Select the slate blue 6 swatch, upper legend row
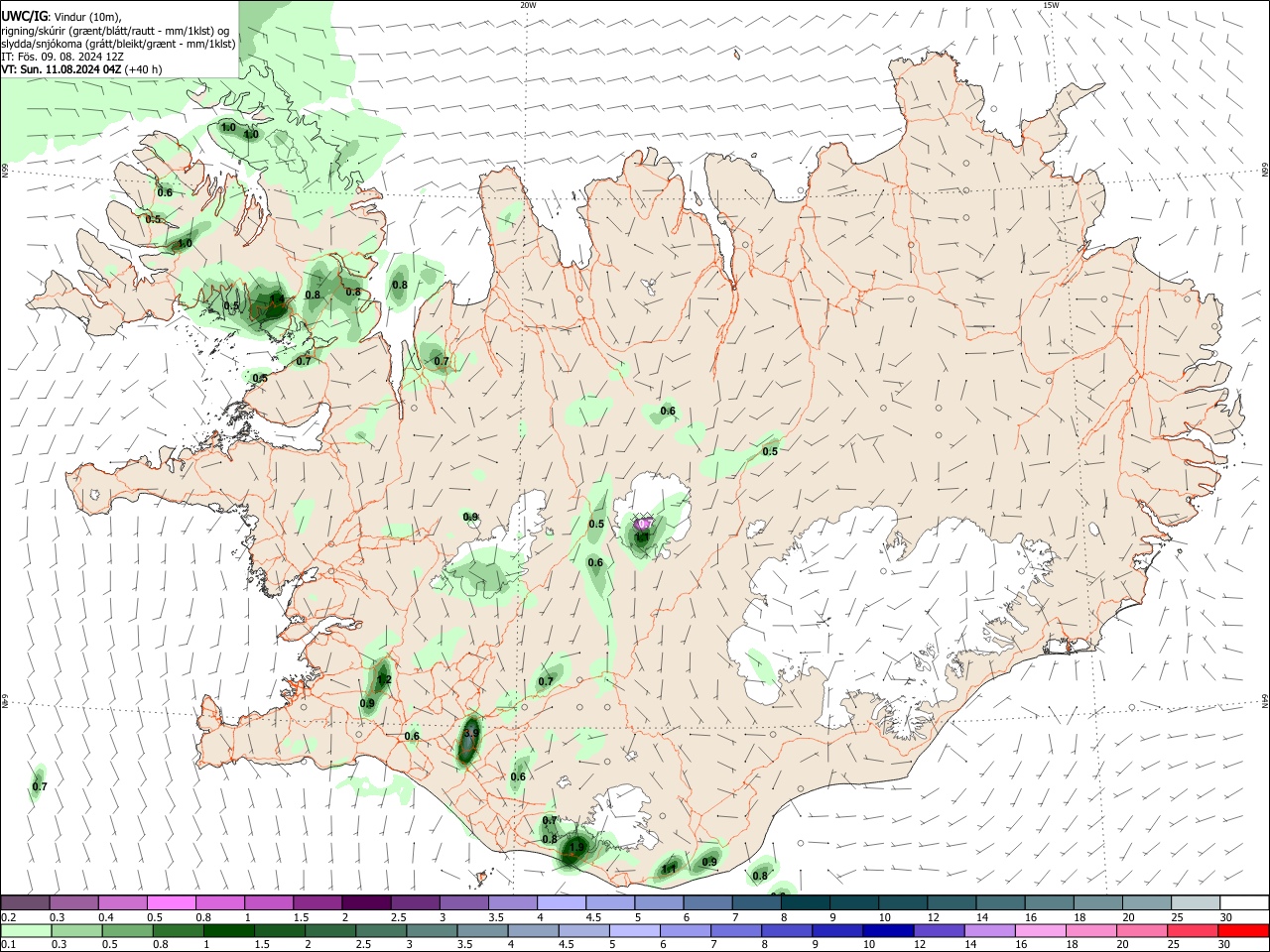This screenshot has width=1270, height=952. [x=705, y=902]
